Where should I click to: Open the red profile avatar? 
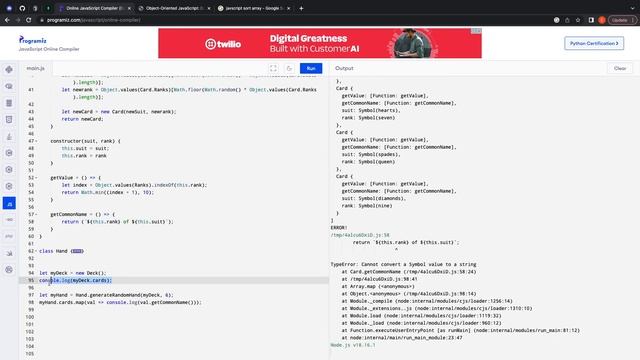(602, 20)
